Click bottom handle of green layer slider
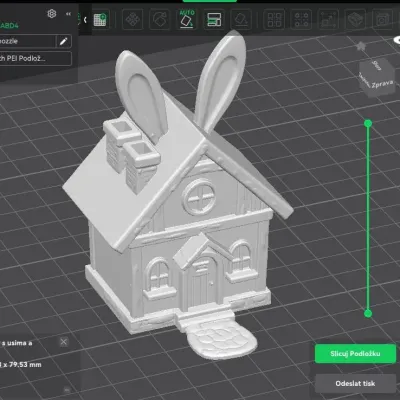The image size is (400, 400). point(368,313)
